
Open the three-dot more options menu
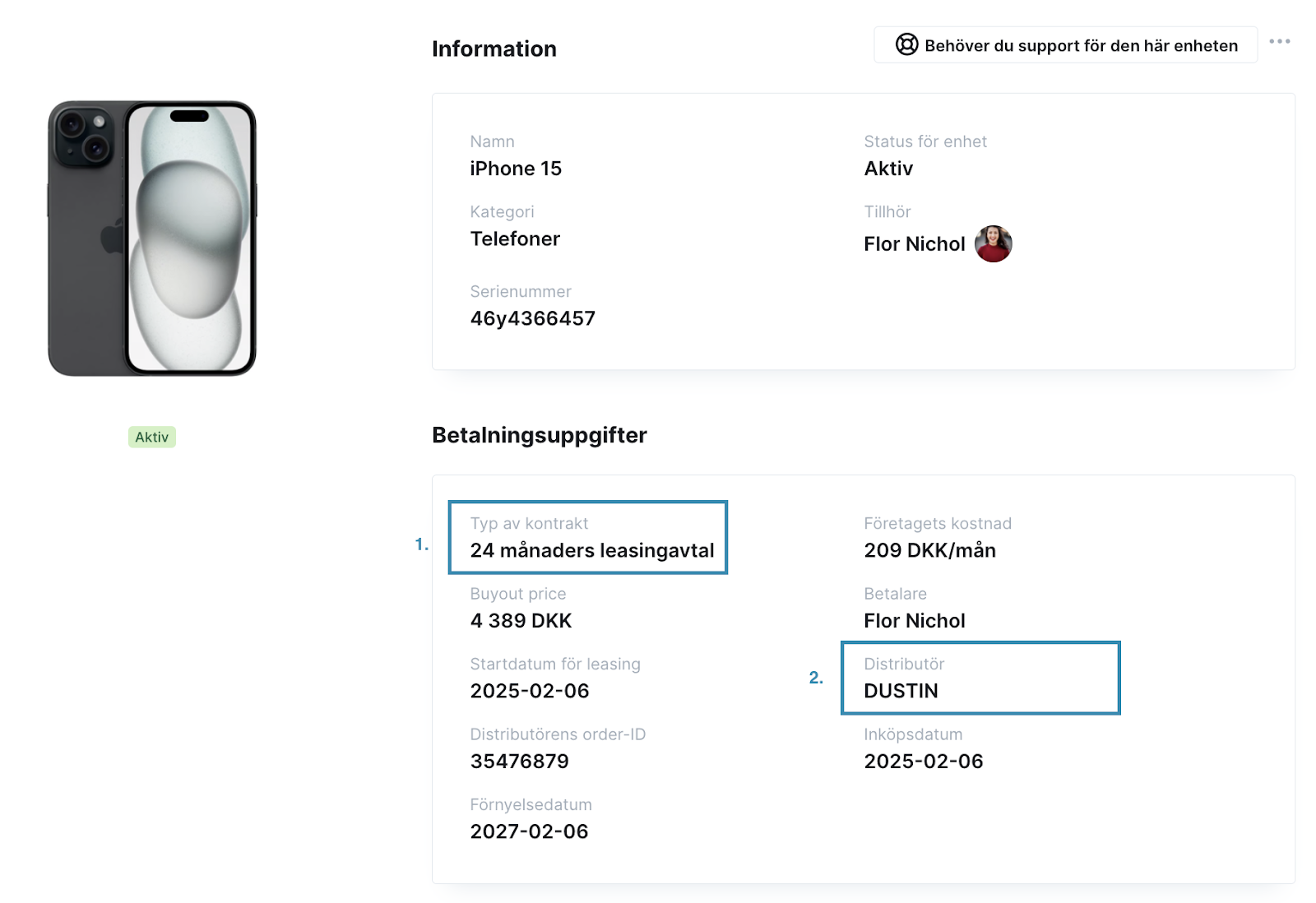[x=1279, y=41]
